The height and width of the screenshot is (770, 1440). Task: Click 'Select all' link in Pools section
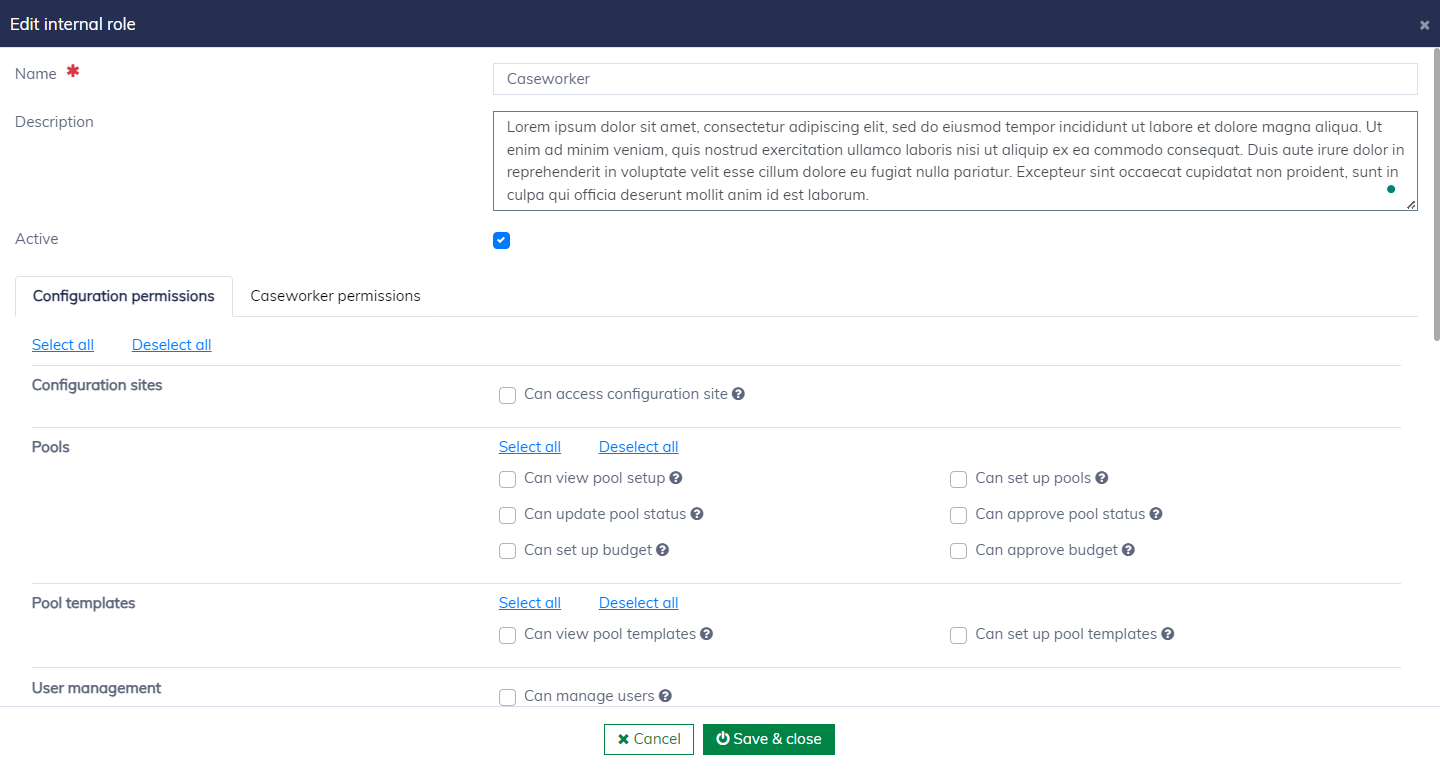[530, 447]
